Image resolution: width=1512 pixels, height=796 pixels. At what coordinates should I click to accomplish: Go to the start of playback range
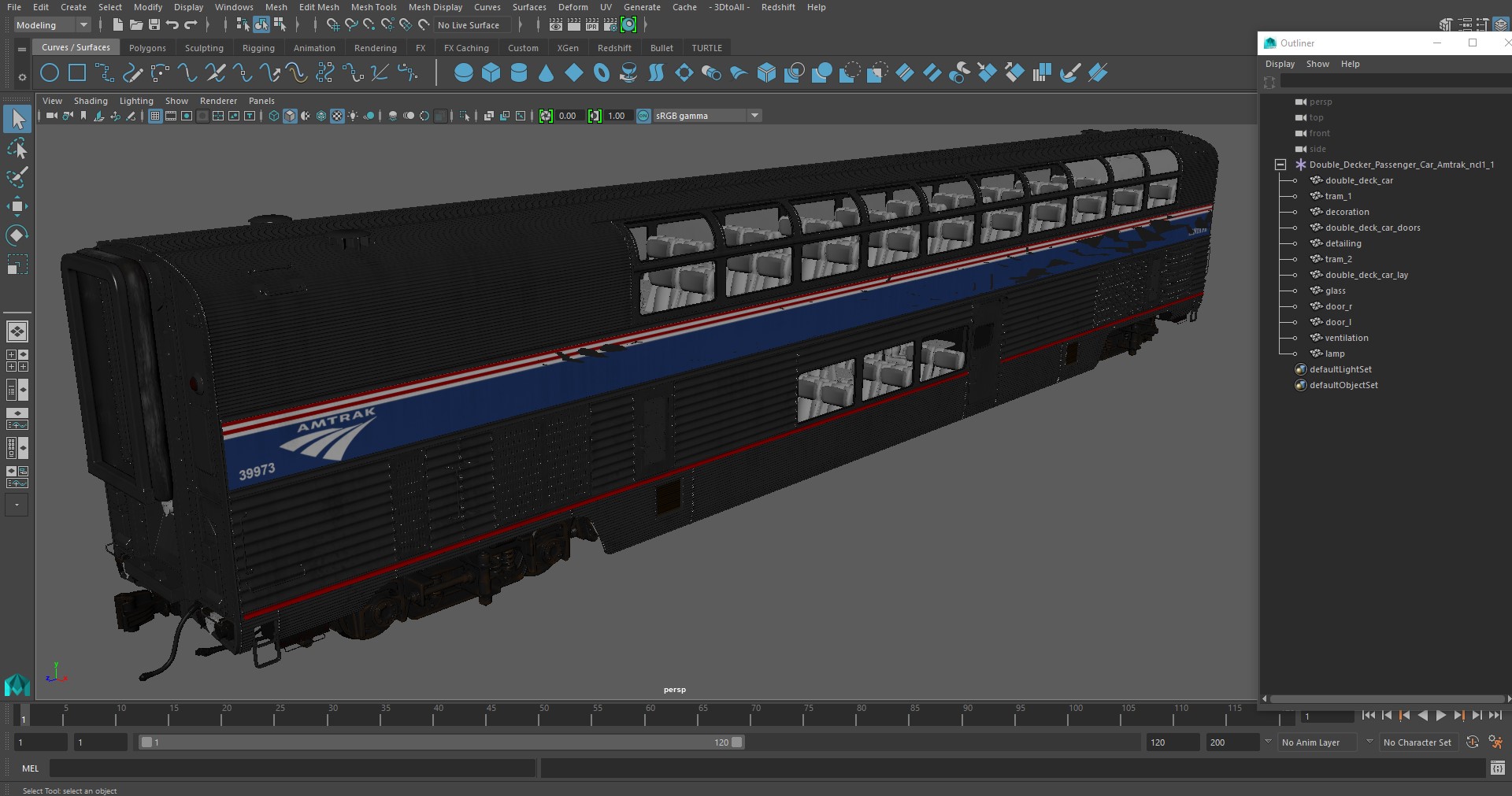(1368, 716)
